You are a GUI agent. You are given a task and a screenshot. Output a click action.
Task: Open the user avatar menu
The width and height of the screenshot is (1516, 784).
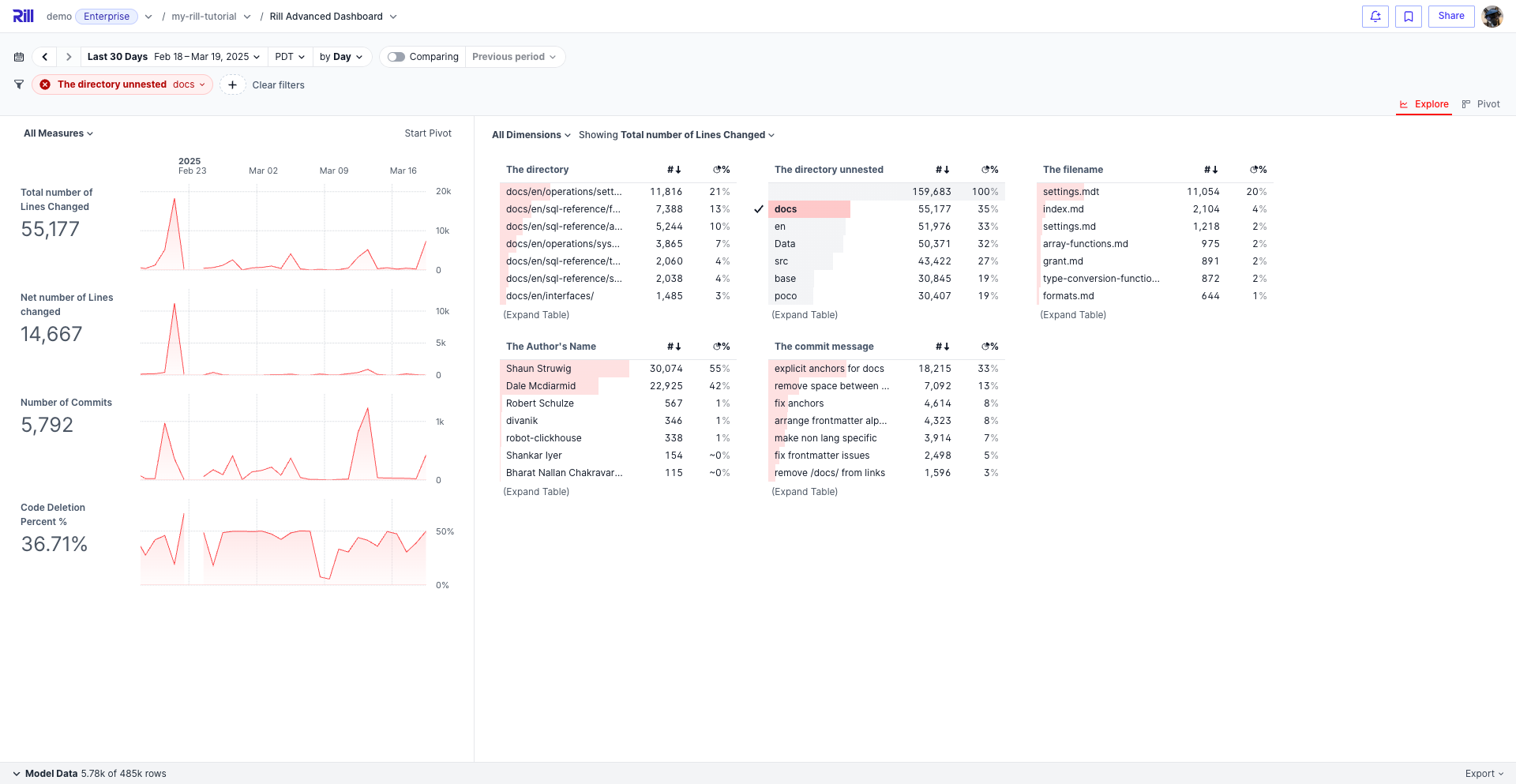click(1492, 17)
